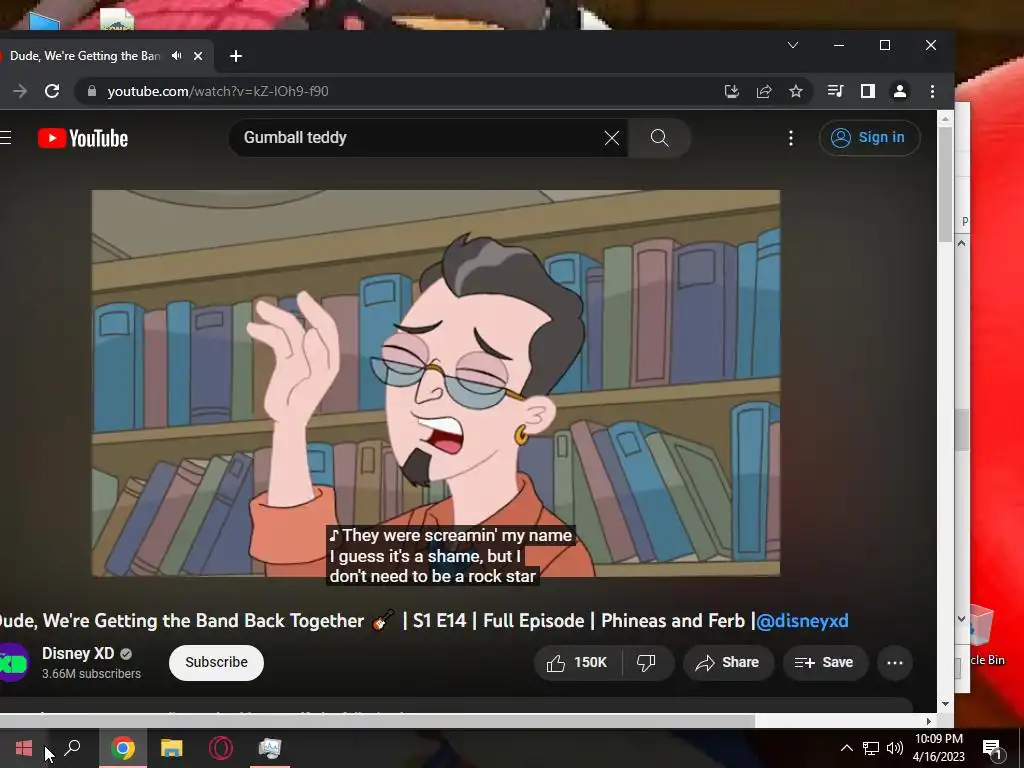Viewport: 1024px width, 768px height.
Task: Click the magnifier search button
Action: click(660, 138)
